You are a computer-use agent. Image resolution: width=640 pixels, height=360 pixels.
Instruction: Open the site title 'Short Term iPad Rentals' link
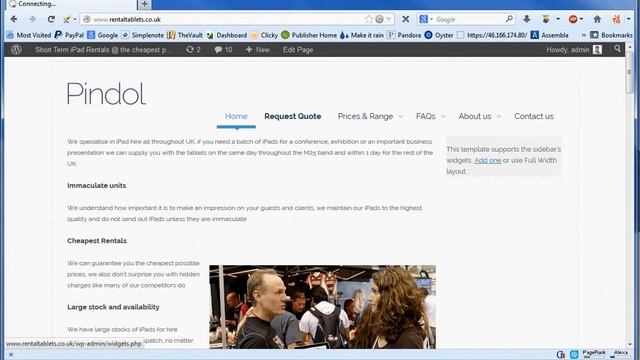tap(104, 50)
